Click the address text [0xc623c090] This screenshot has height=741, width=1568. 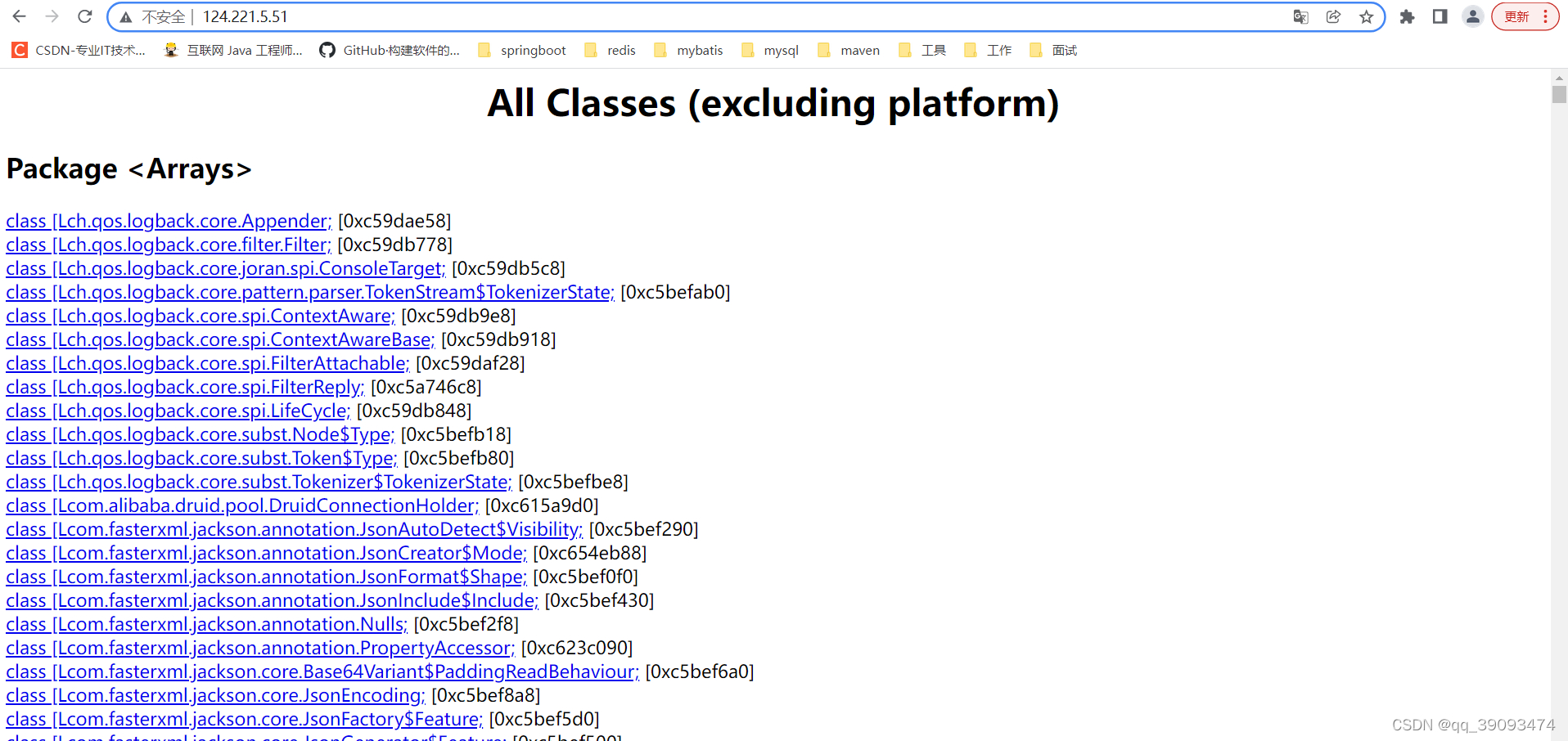577,648
